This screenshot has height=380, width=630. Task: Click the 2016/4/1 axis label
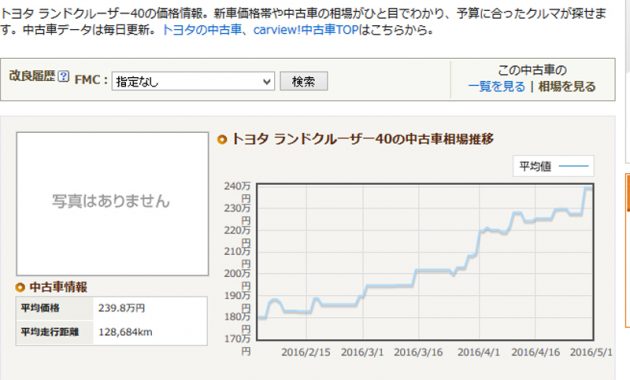(x=479, y=352)
